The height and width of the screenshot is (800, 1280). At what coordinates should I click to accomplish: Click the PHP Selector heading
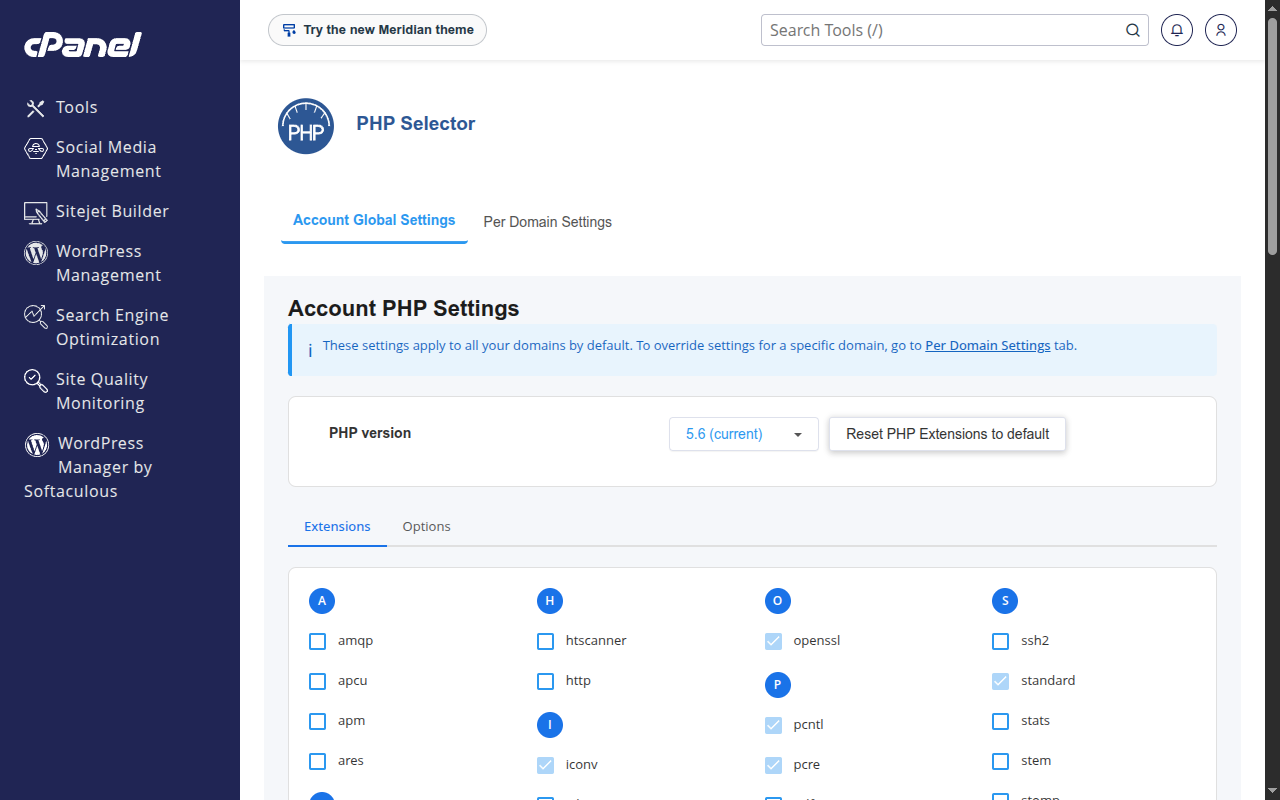pos(416,124)
